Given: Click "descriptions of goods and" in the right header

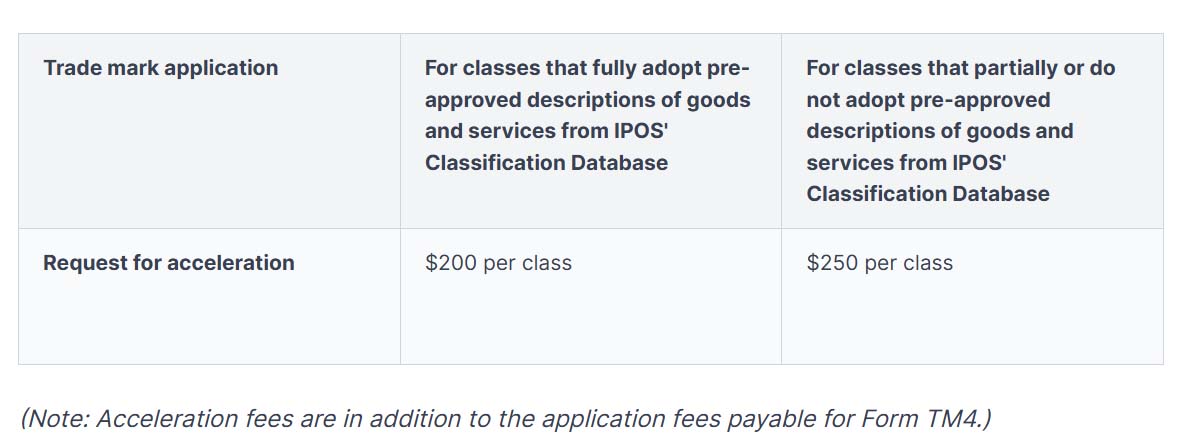Looking at the screenshot, I should click(939, 131).
